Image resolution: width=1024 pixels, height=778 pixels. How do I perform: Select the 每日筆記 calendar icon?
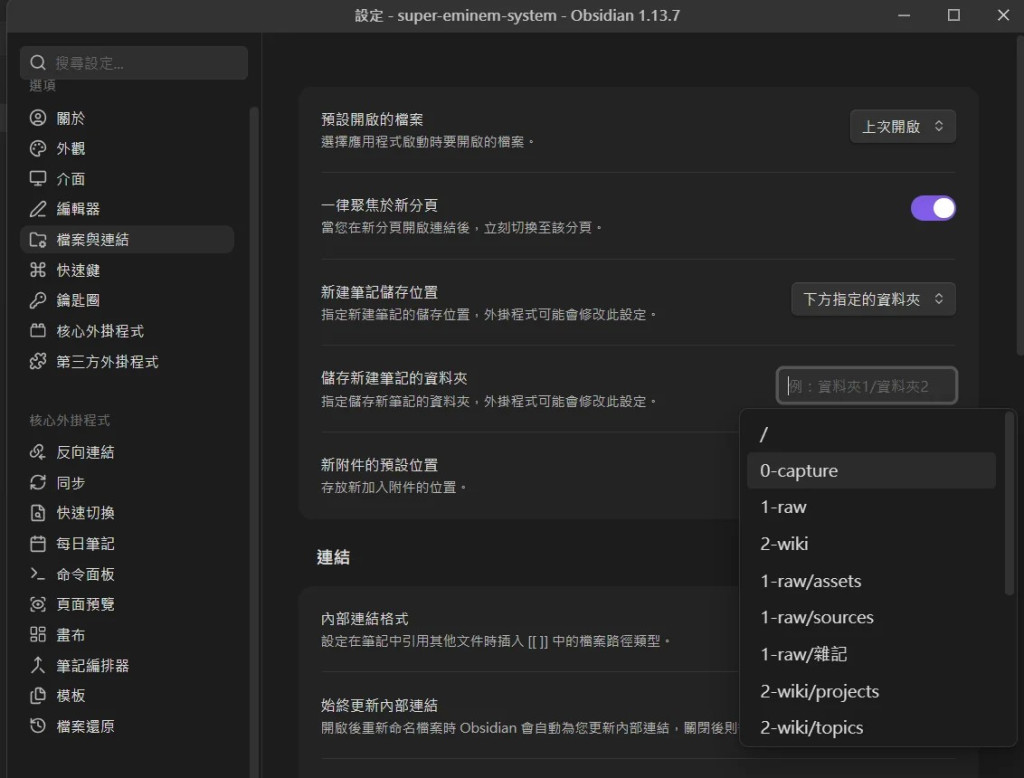(38, 543)
